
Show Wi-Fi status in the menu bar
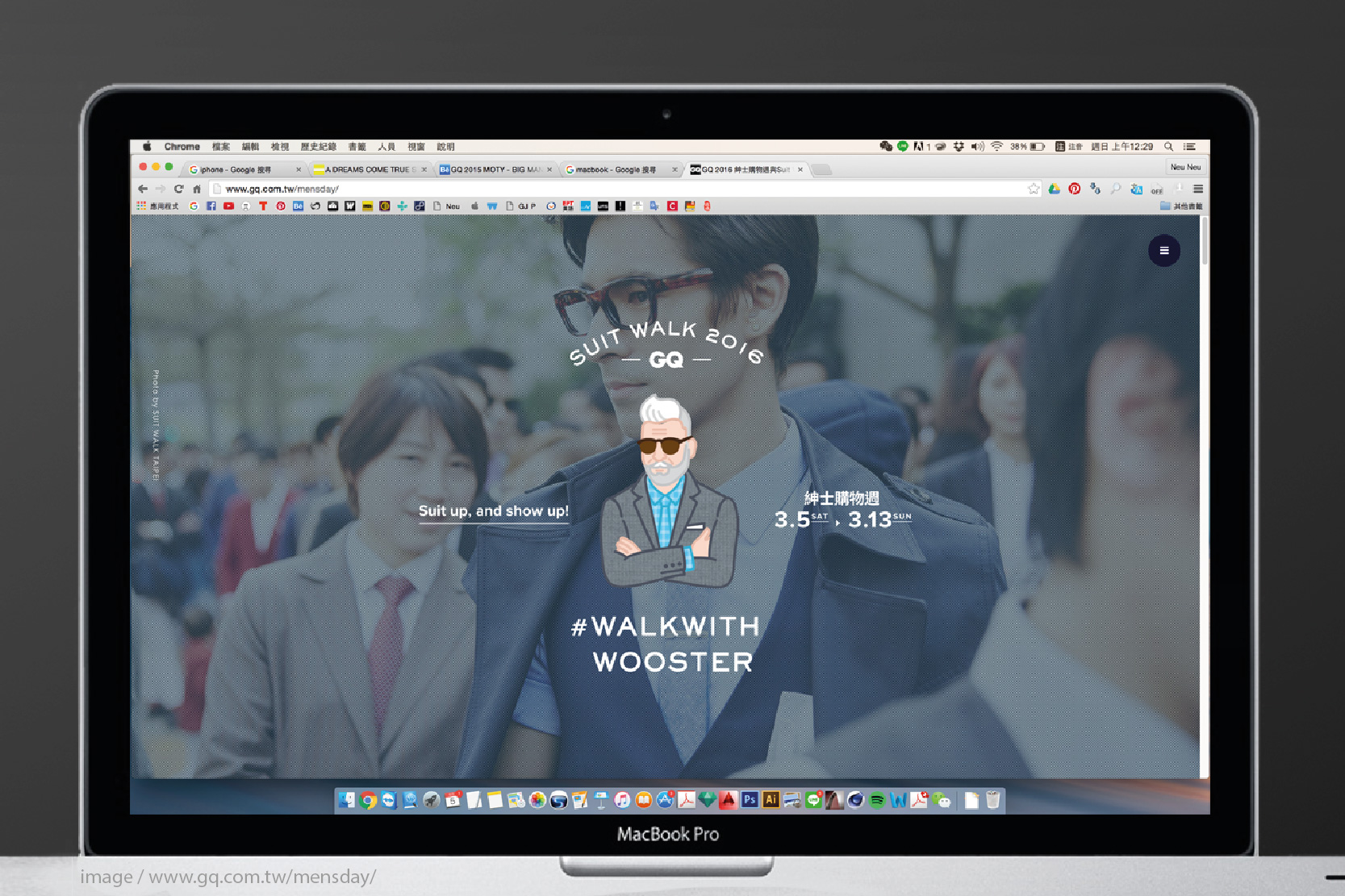(x=997, y=147)
